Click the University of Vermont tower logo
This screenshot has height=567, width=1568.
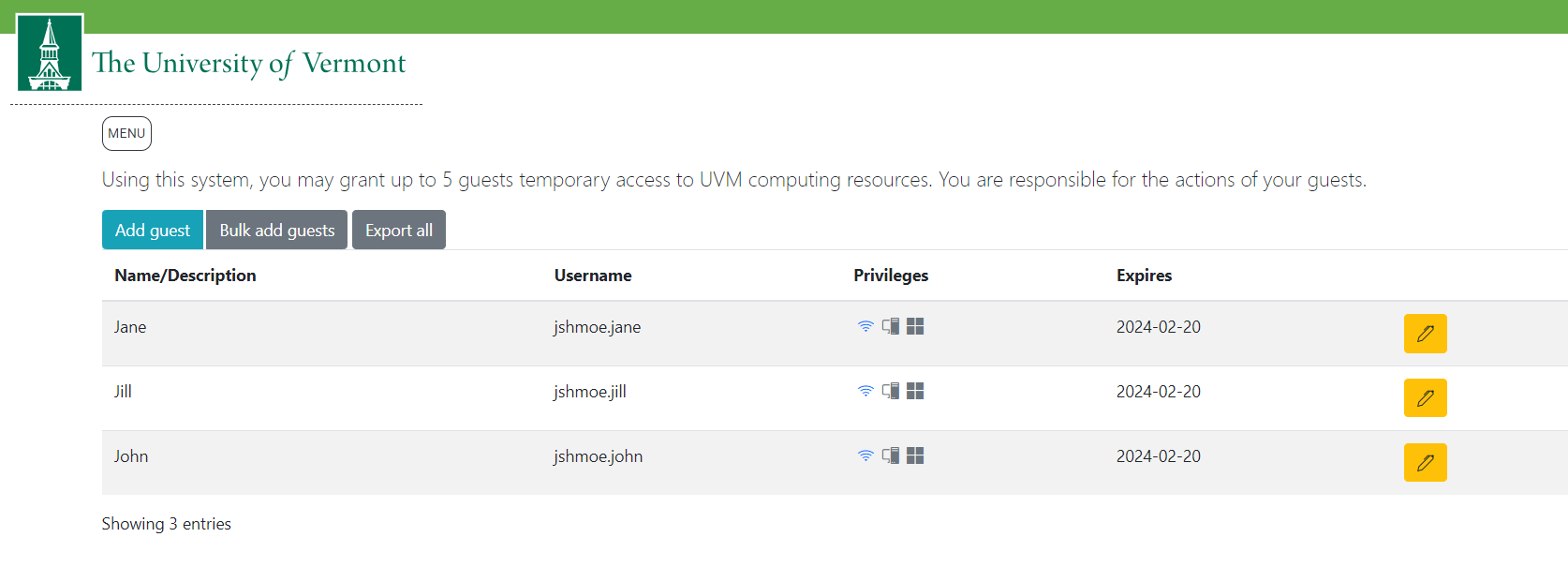tap(50, 52)
